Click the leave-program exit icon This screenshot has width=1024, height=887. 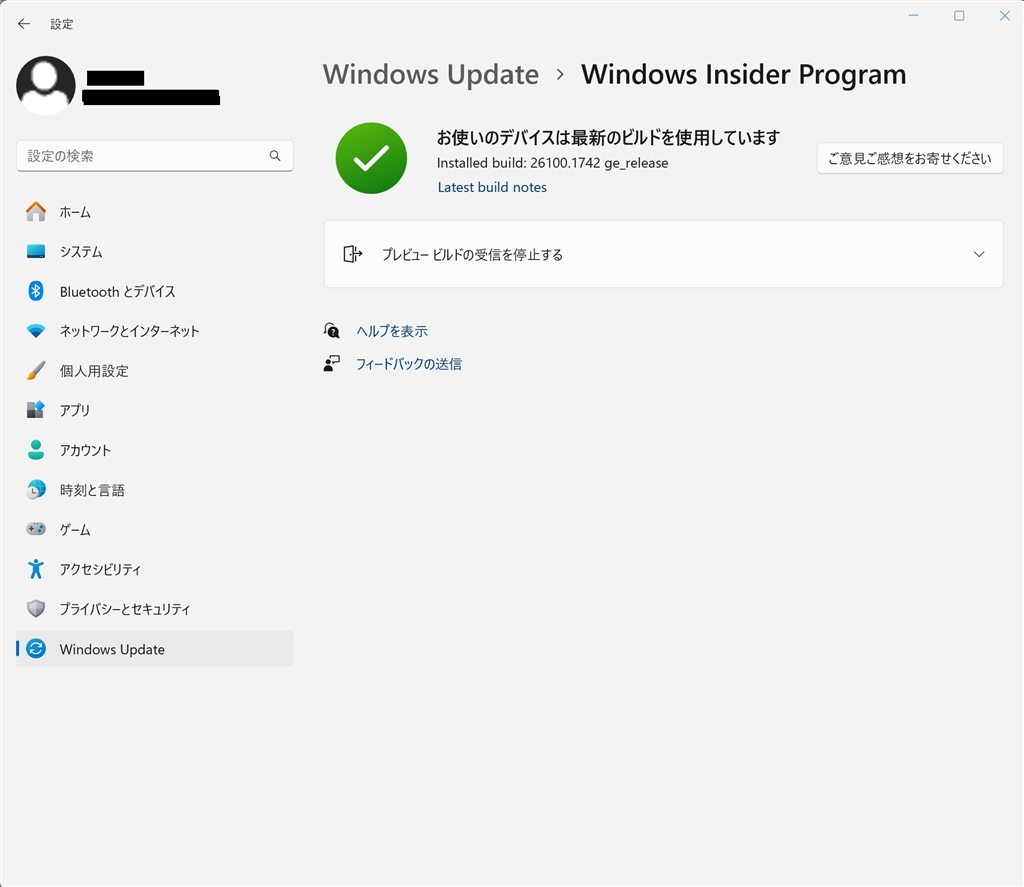pyautogui.click(x=353, y=254)
